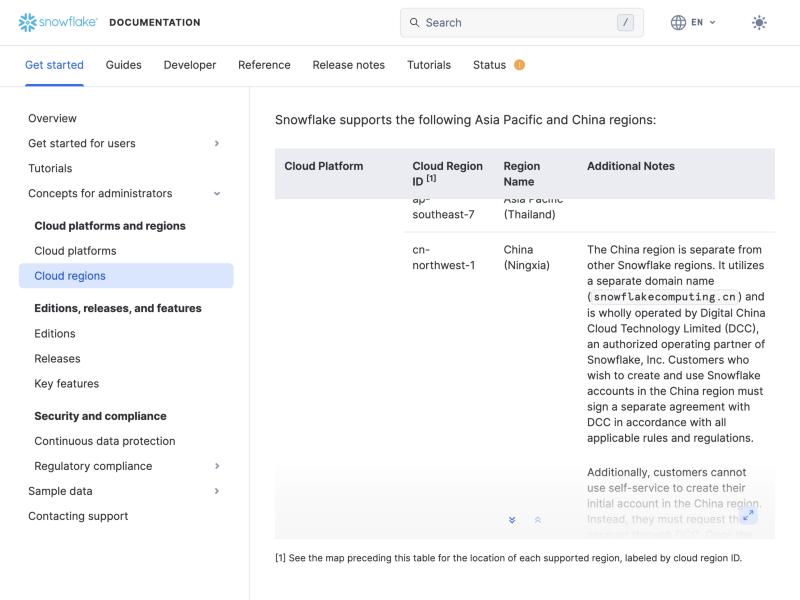Open the Guides tab
Image resolution: width=800 pixels, height=600 pixels.
tap(123, 65)
